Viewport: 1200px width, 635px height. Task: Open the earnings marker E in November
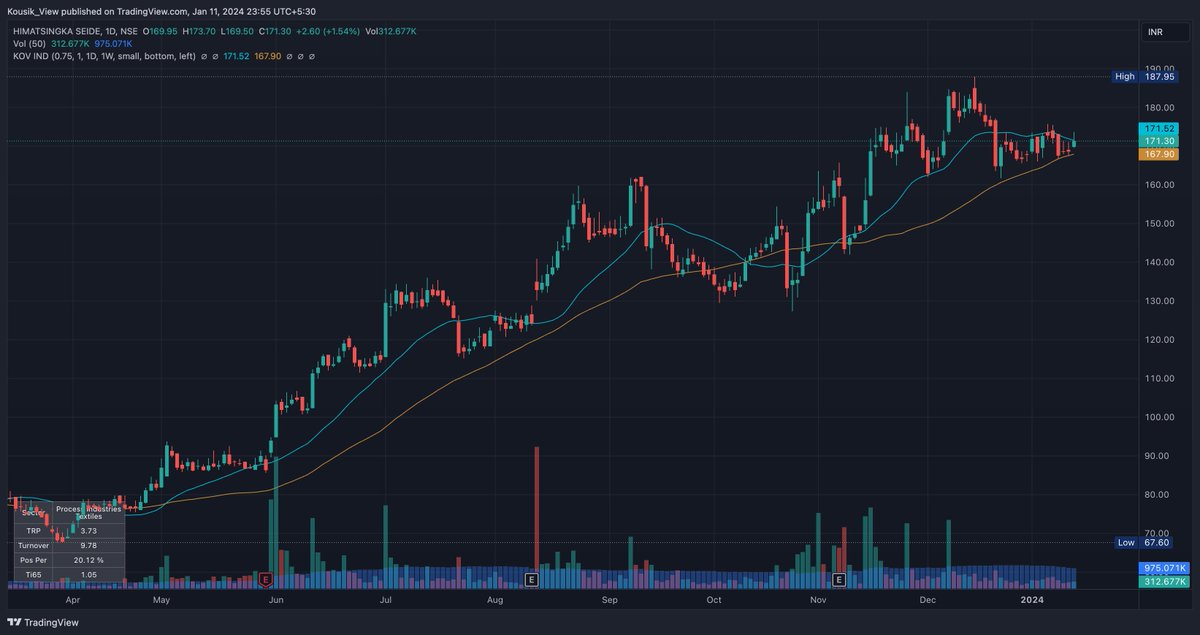click(x=839, y=579)
